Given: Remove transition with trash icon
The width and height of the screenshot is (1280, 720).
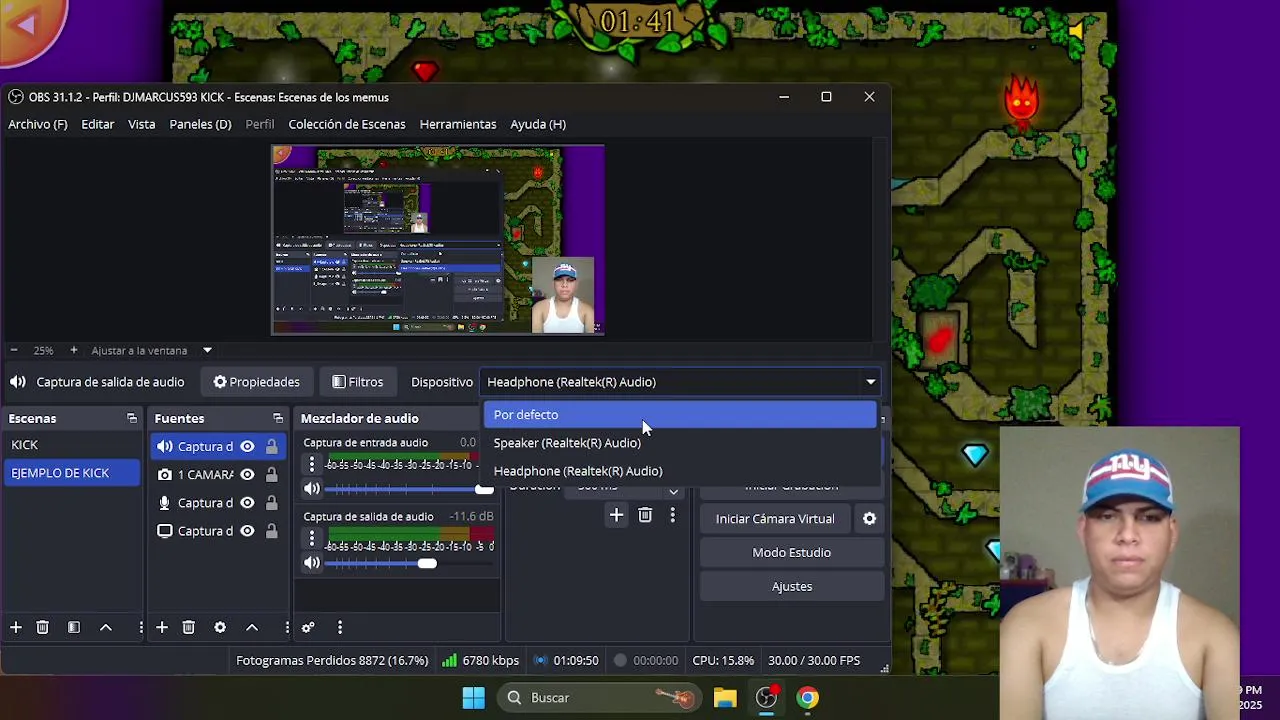Looking at the screenshot, I should 645,515.
